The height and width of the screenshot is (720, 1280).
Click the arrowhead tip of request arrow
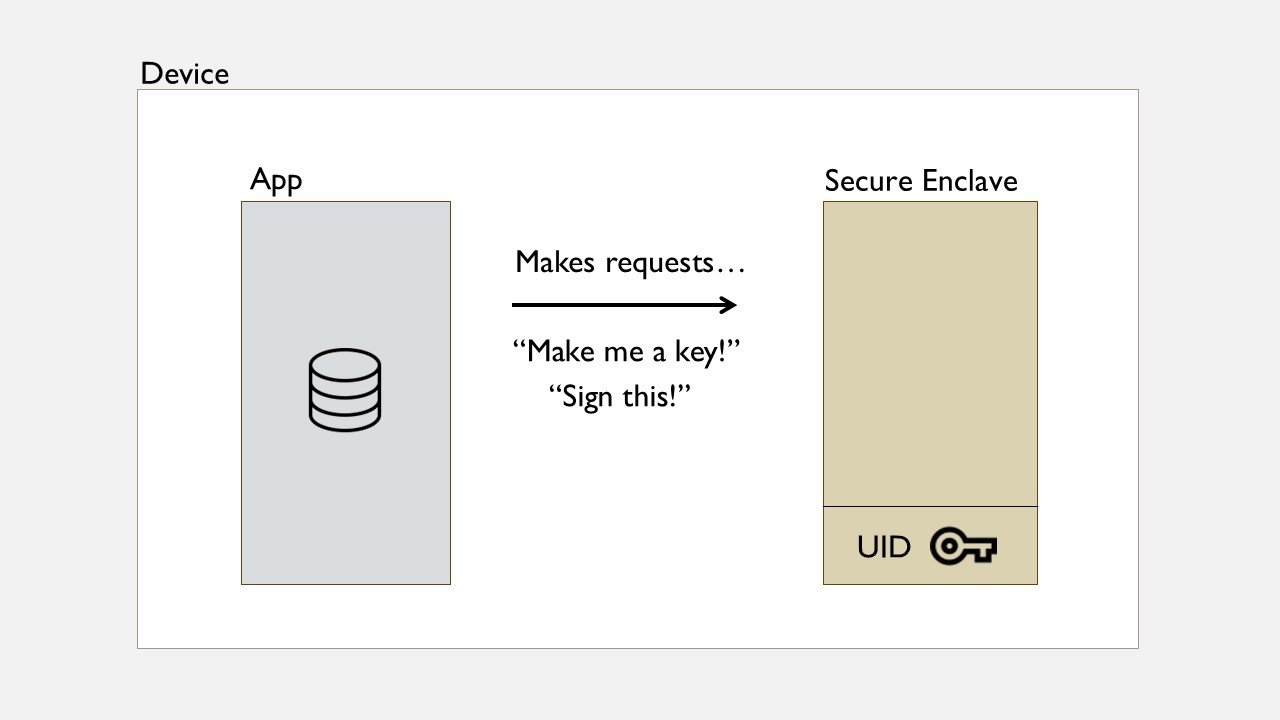pyautogui.click(x=728, y=305)
